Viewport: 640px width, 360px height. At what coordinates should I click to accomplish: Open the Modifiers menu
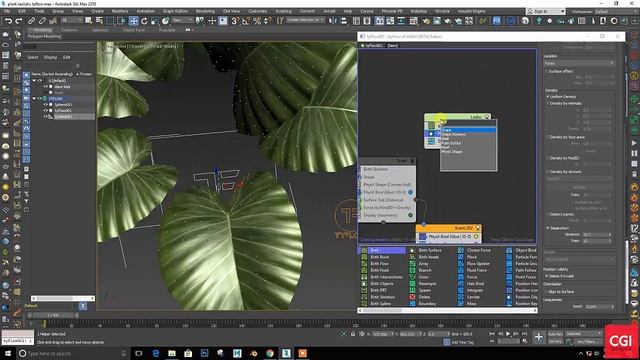coord(120,11)
